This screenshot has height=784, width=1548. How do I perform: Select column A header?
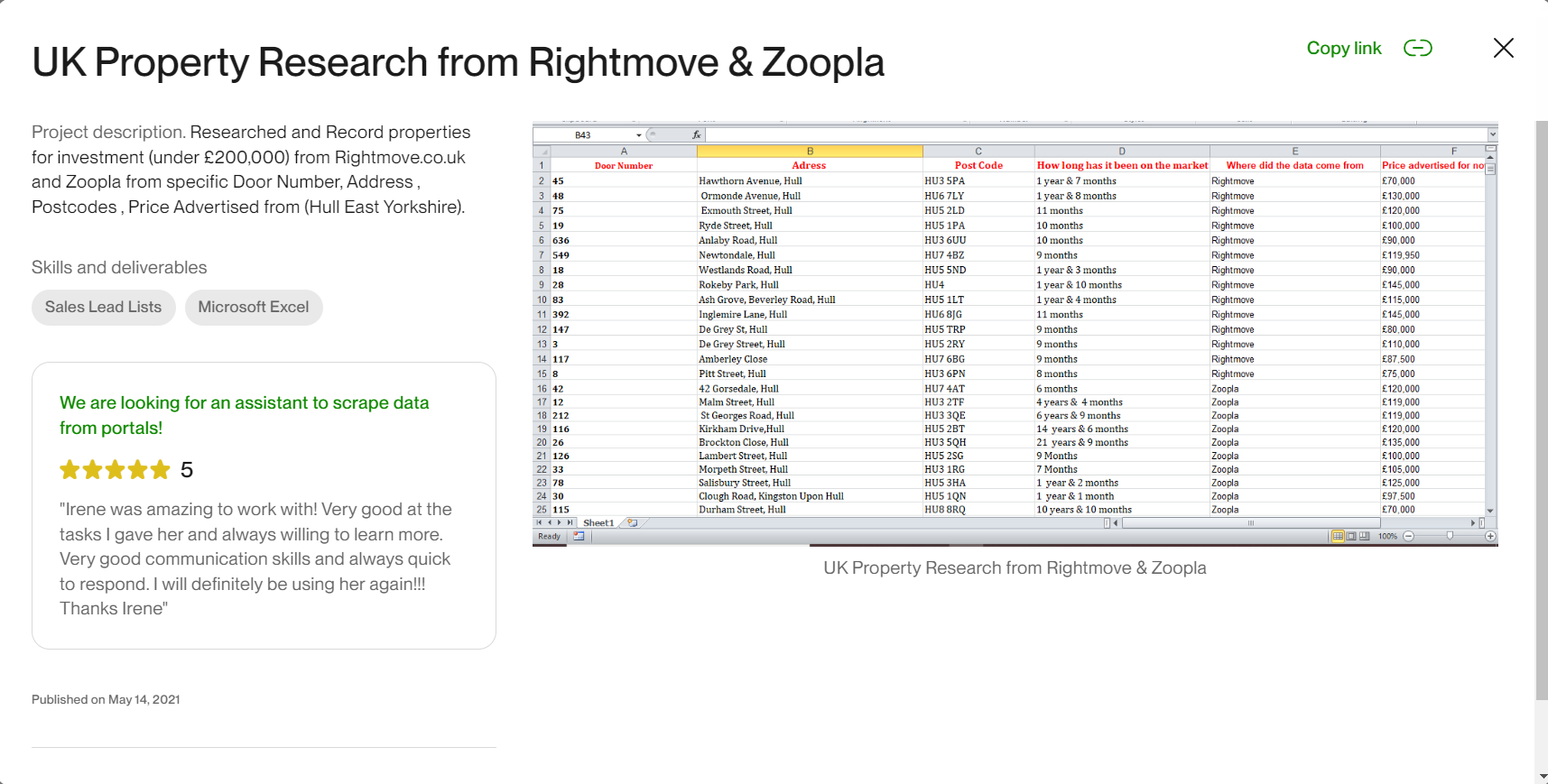click(624, 152)
